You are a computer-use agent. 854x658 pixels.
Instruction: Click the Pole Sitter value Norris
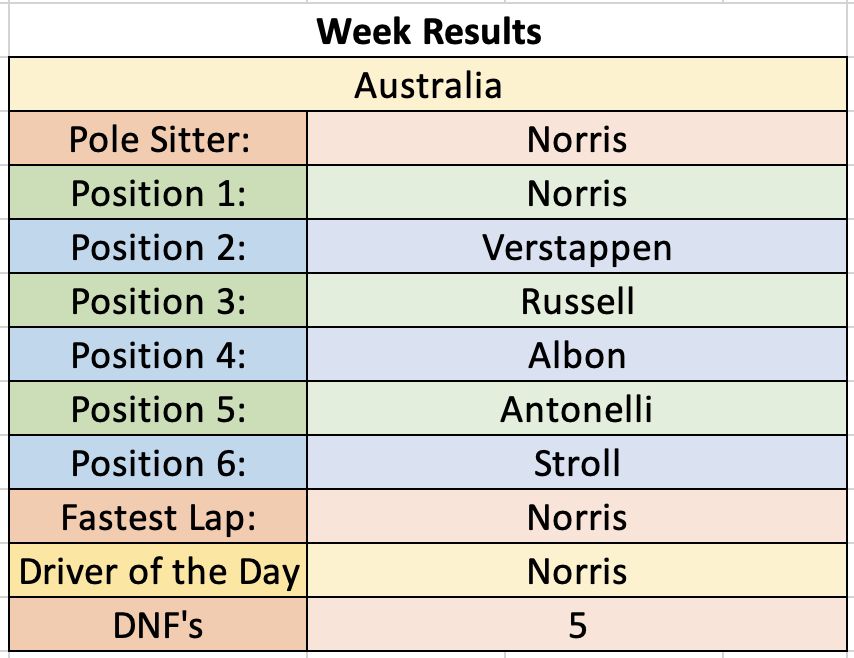(577, 138)
